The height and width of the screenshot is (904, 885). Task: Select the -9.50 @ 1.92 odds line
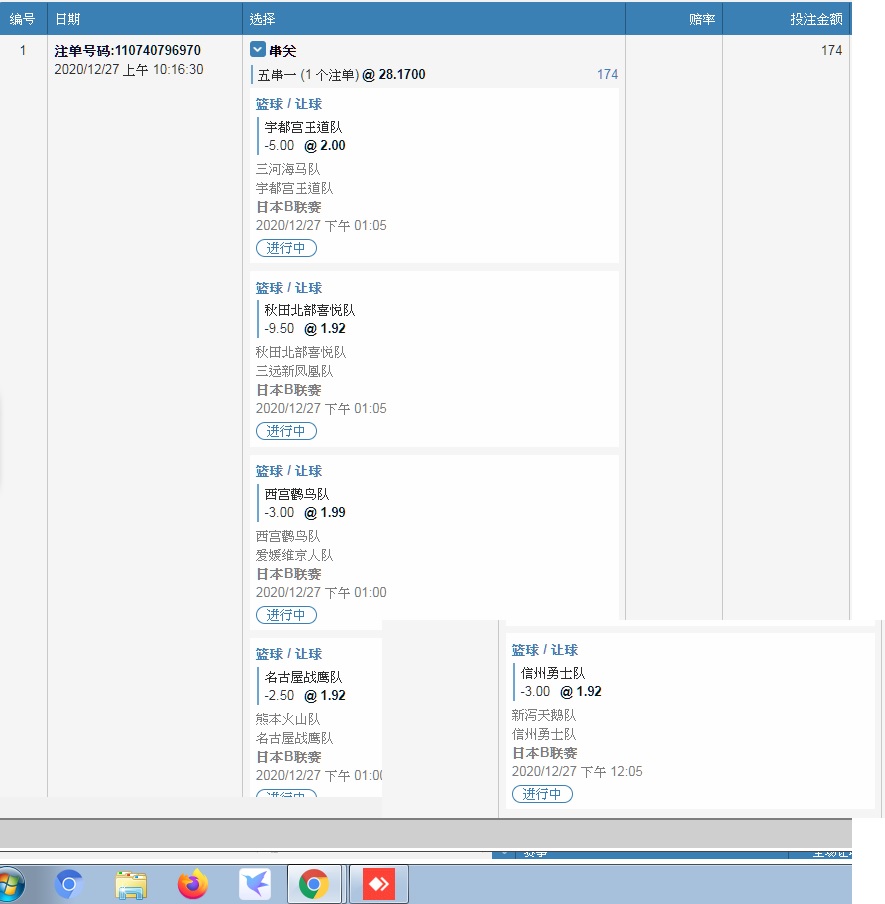304,329
